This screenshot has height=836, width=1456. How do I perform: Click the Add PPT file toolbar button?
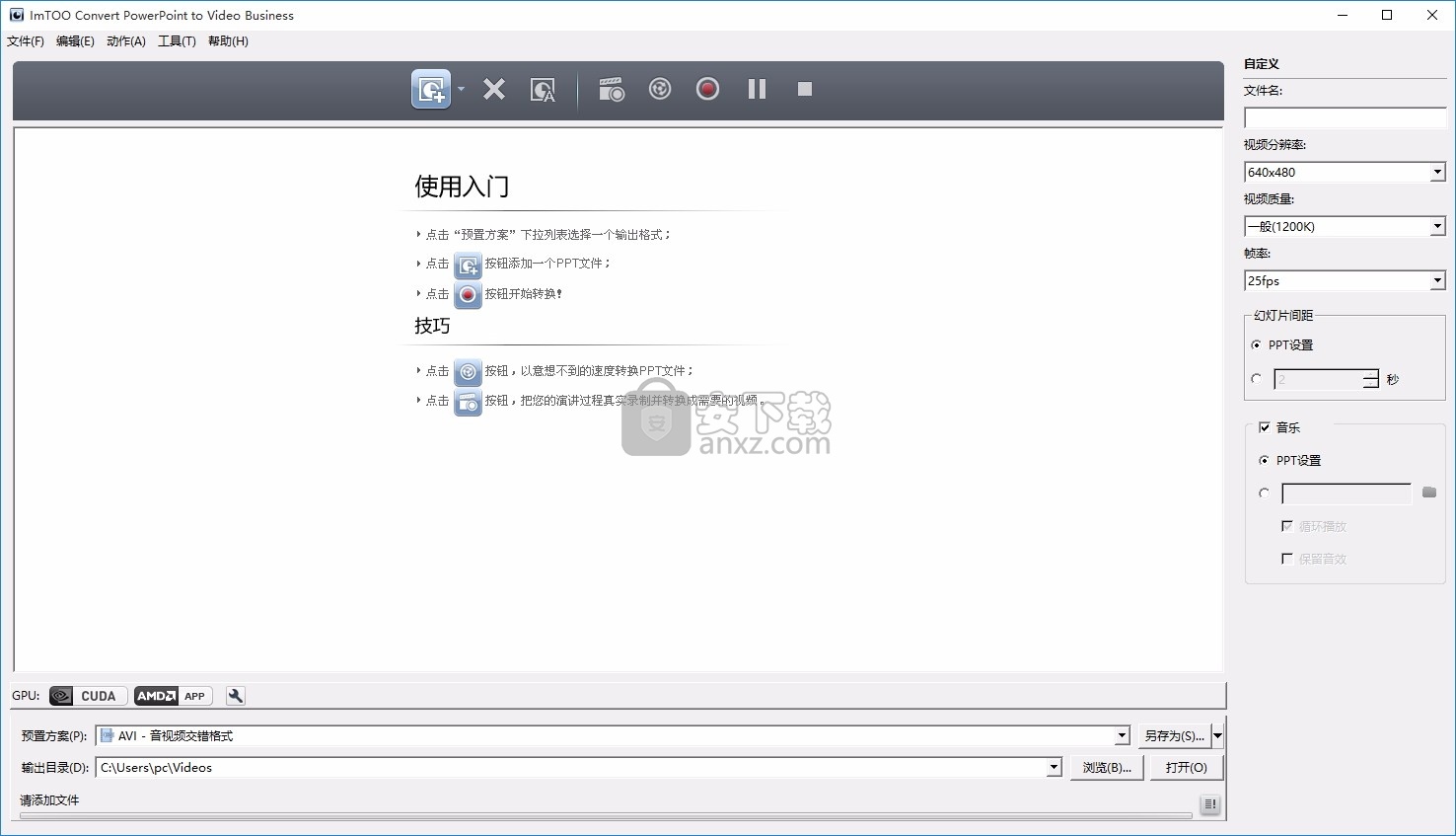click(431, 89)
